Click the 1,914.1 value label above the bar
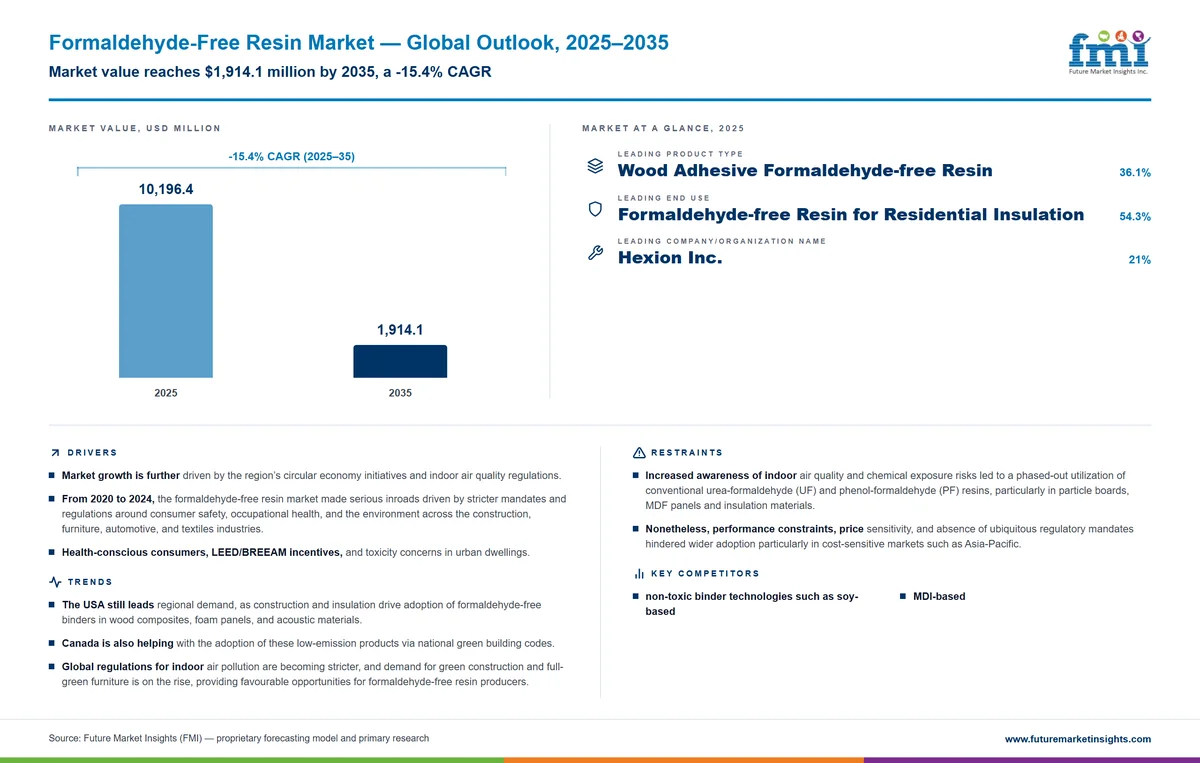Image resolution: width=1200 pixels, height=763 pixels. tap(400, 329)
